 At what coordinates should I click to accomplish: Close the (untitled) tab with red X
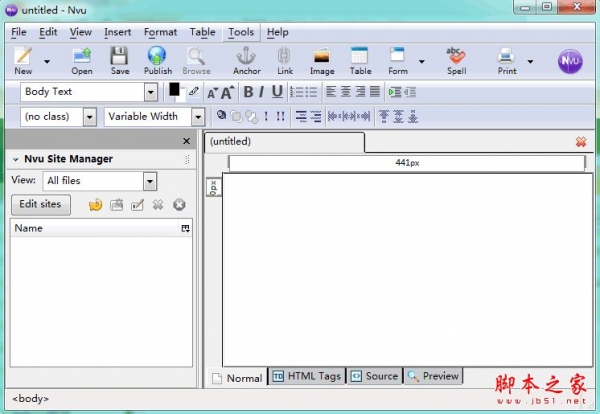click(581, 142)
